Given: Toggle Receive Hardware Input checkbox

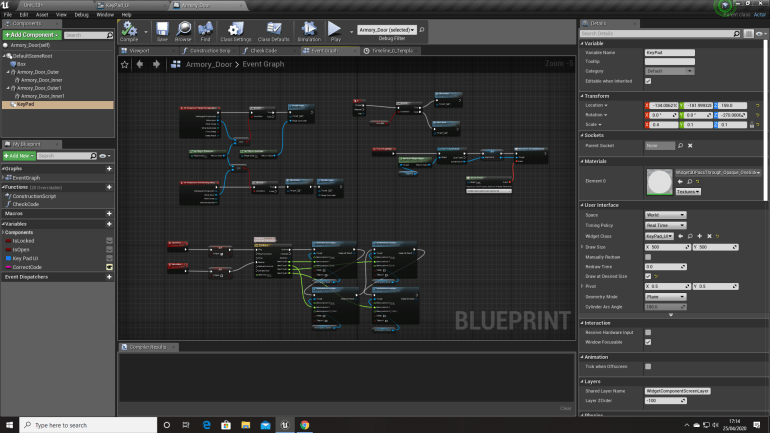Looking at the screenshot, I should [648, 332].
